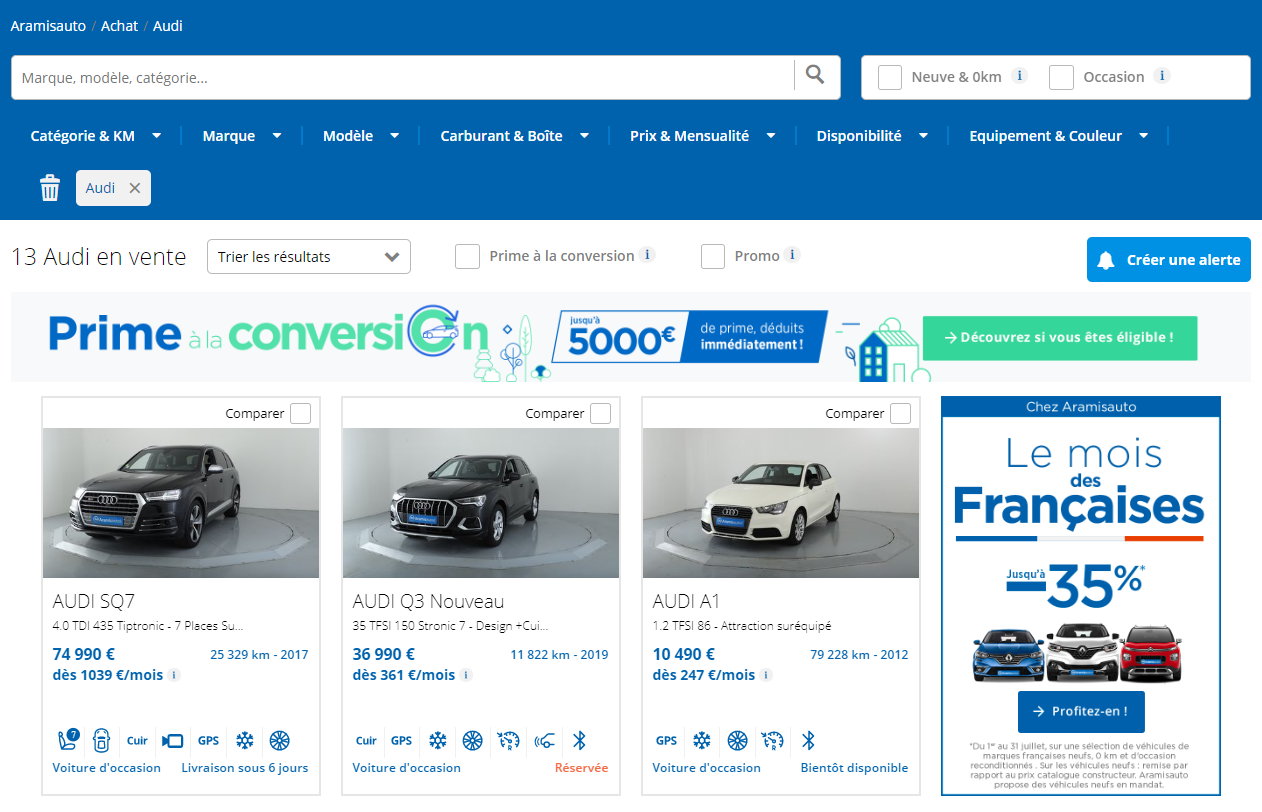
Task: Open the Trier les résultats dropdown
Action: click(308, 257)
